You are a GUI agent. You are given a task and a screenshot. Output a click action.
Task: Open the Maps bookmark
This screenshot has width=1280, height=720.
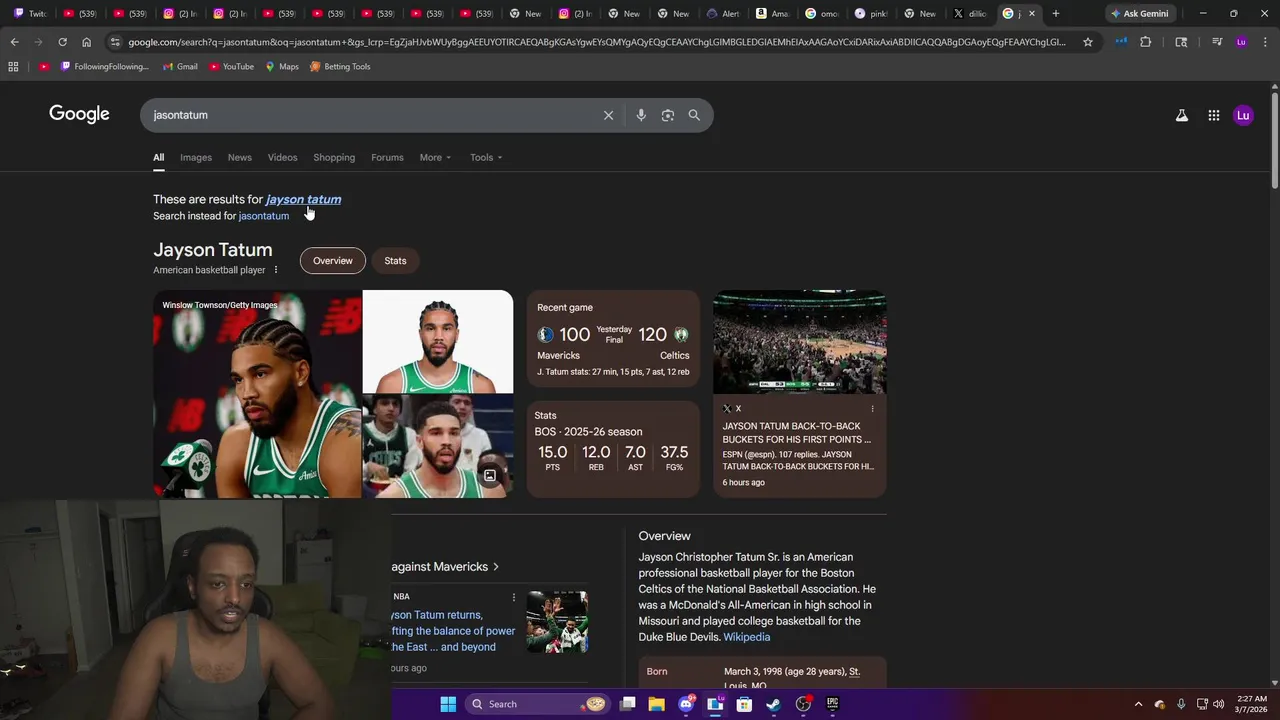pos(282,66)
